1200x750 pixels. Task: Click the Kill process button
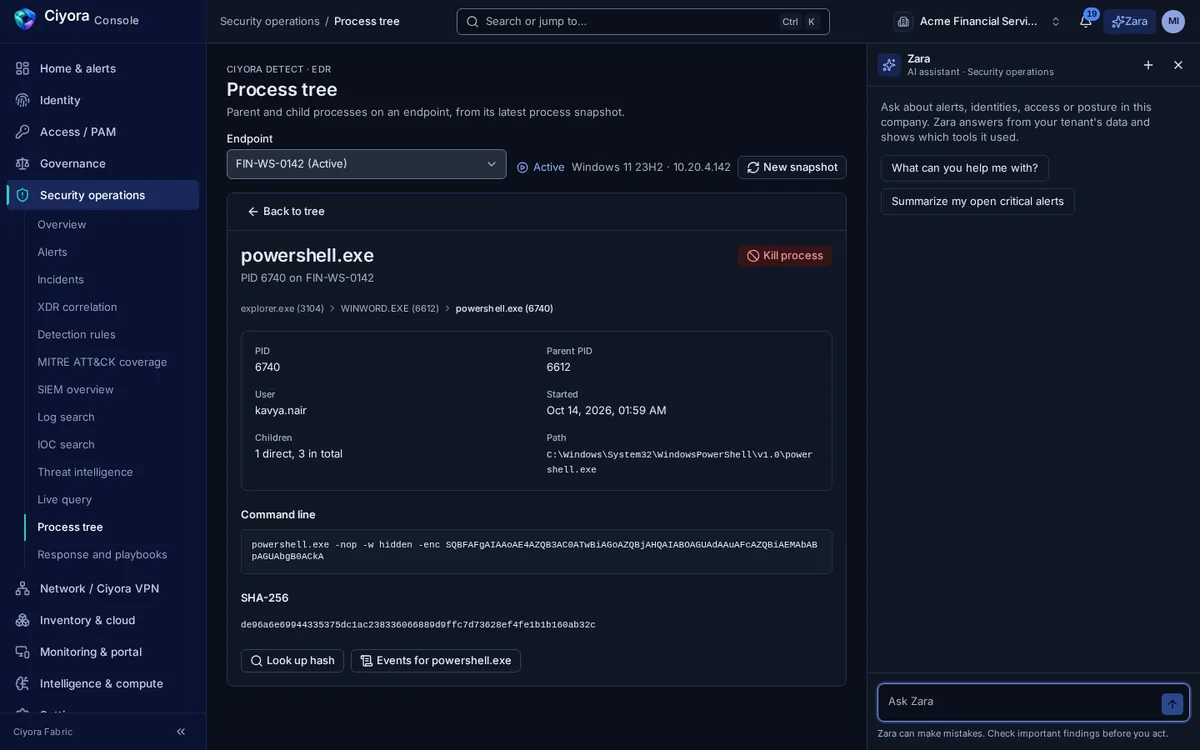click(x=785, y=256)
